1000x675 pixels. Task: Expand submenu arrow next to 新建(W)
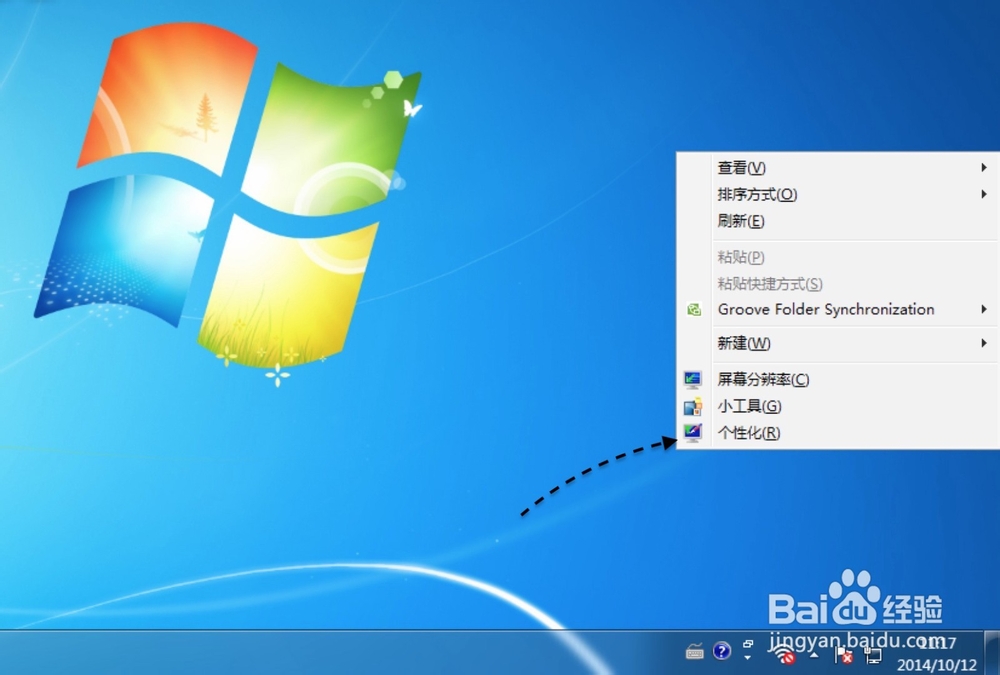pos(984,343)
